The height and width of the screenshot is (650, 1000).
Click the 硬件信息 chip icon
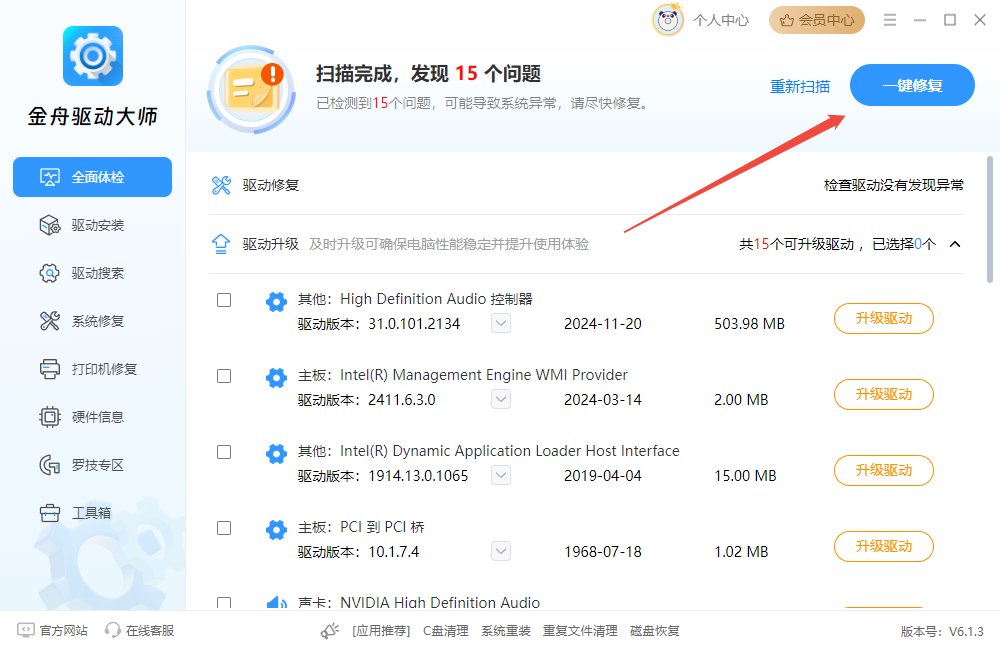(50, 417)
